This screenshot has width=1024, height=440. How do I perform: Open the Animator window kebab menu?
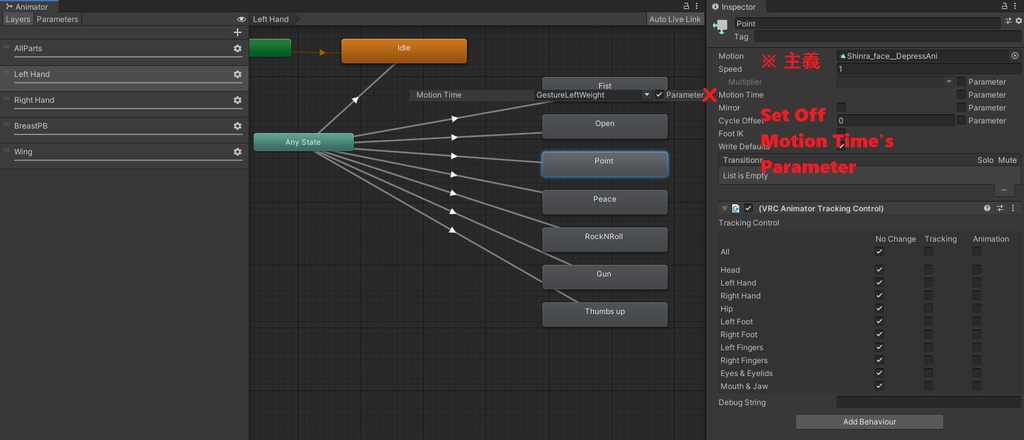coord(697,6)
